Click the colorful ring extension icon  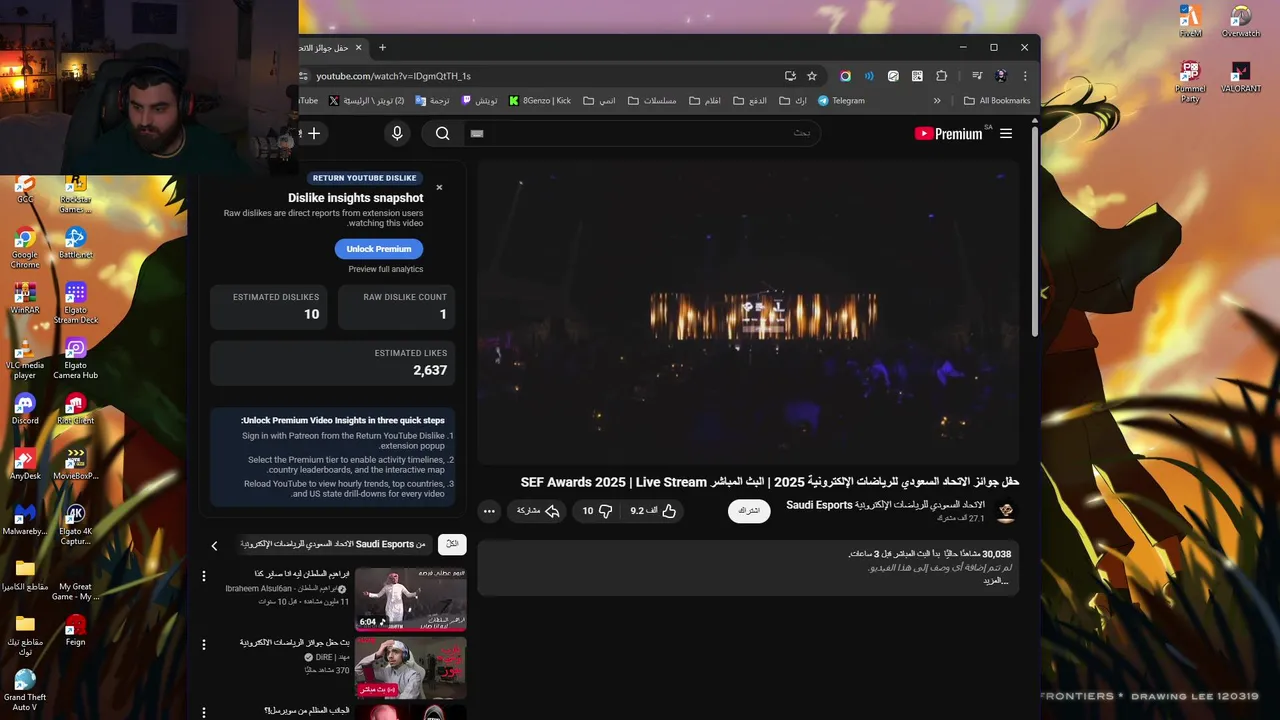point(845,76)
